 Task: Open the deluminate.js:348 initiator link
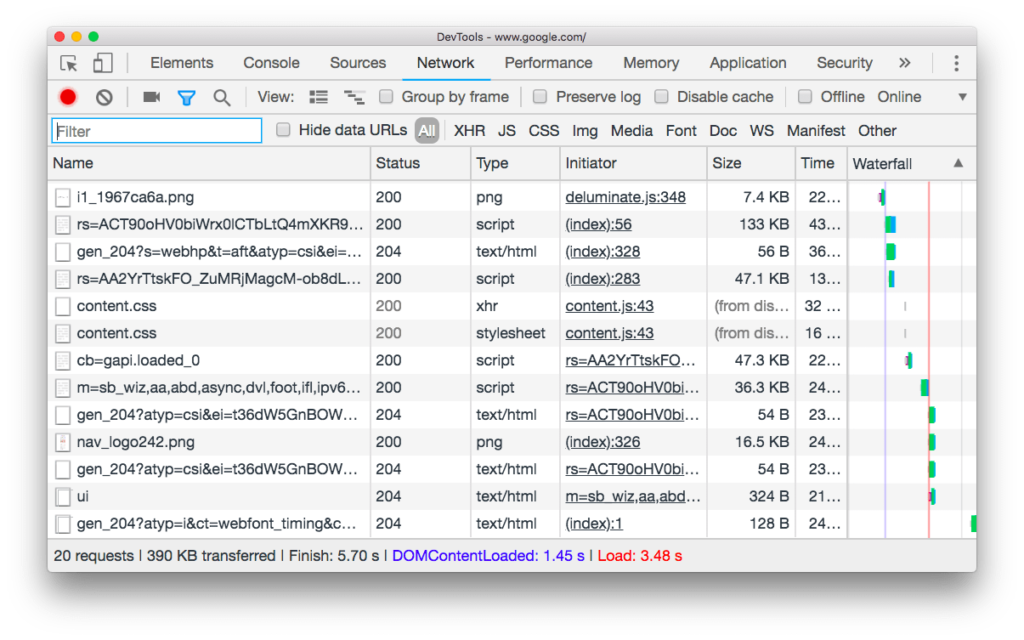(x=626, y=197)
